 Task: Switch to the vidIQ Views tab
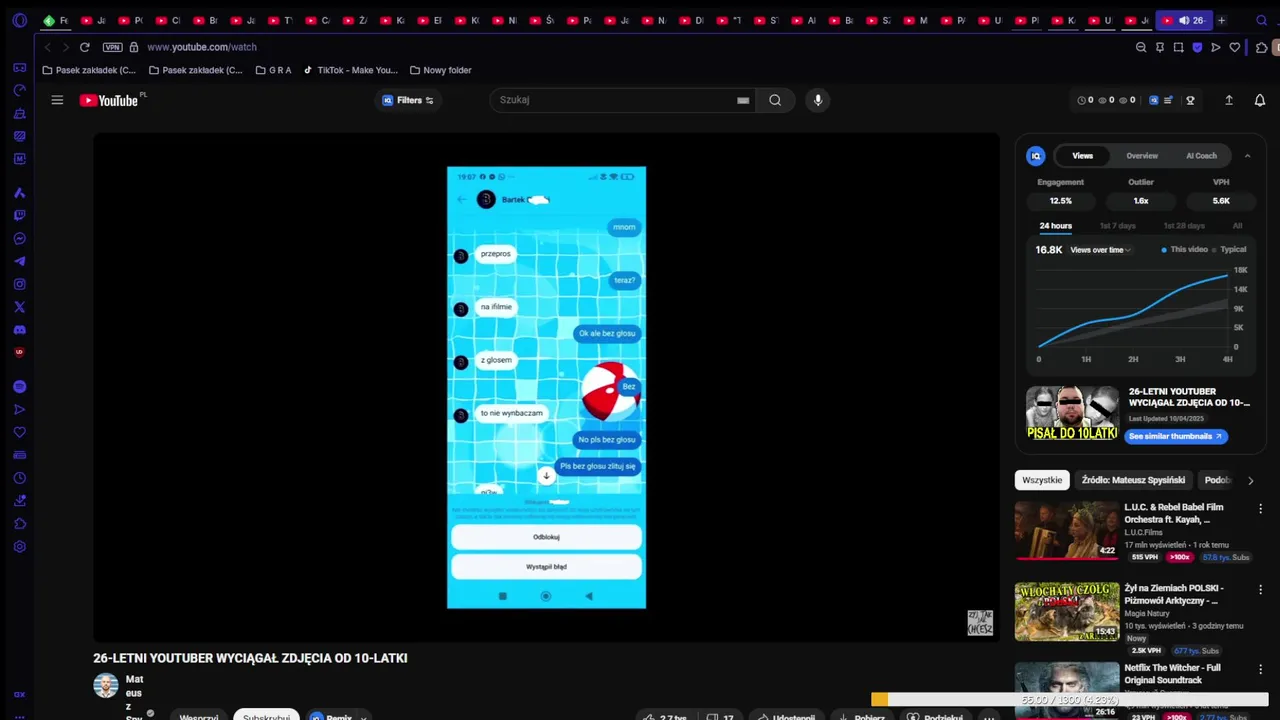tap(1083, 156)
